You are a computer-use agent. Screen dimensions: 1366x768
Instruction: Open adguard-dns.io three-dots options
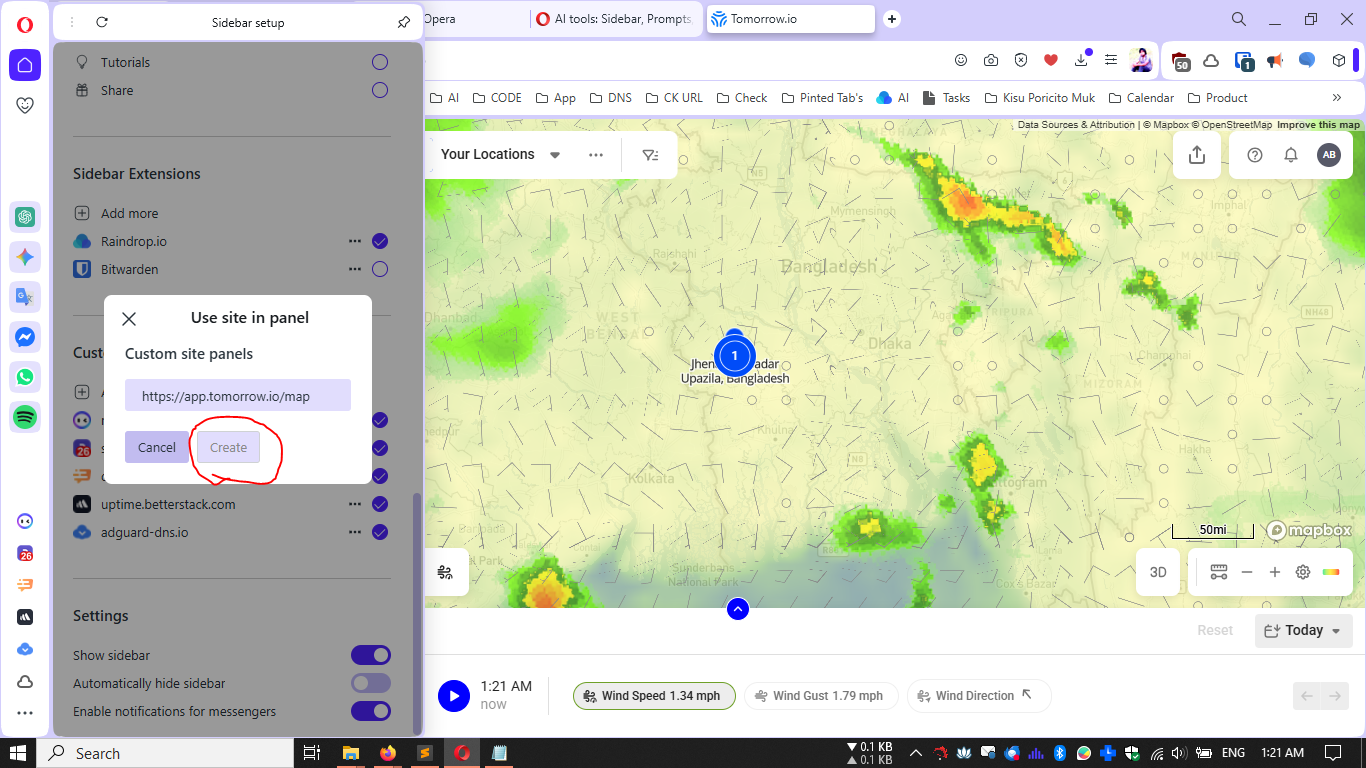[355, 532]
